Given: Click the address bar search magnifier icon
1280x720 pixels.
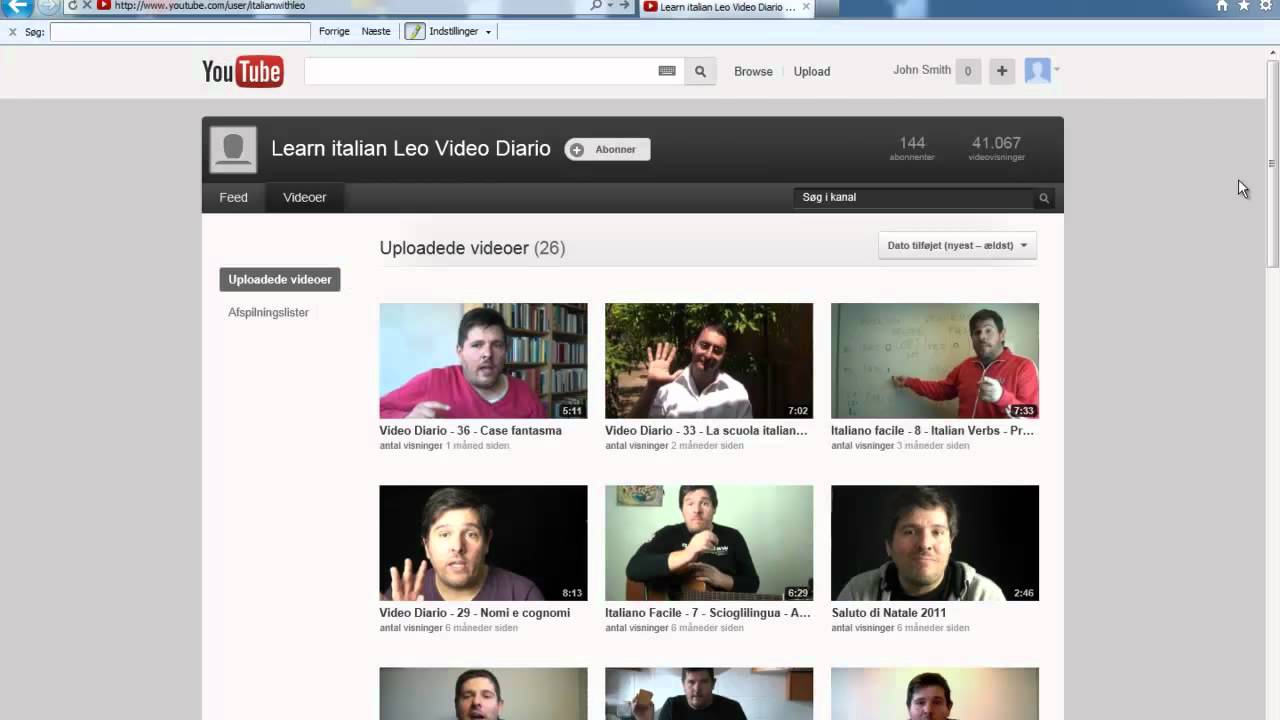Looking at the screenshot, I should click(x=597, y=6).
